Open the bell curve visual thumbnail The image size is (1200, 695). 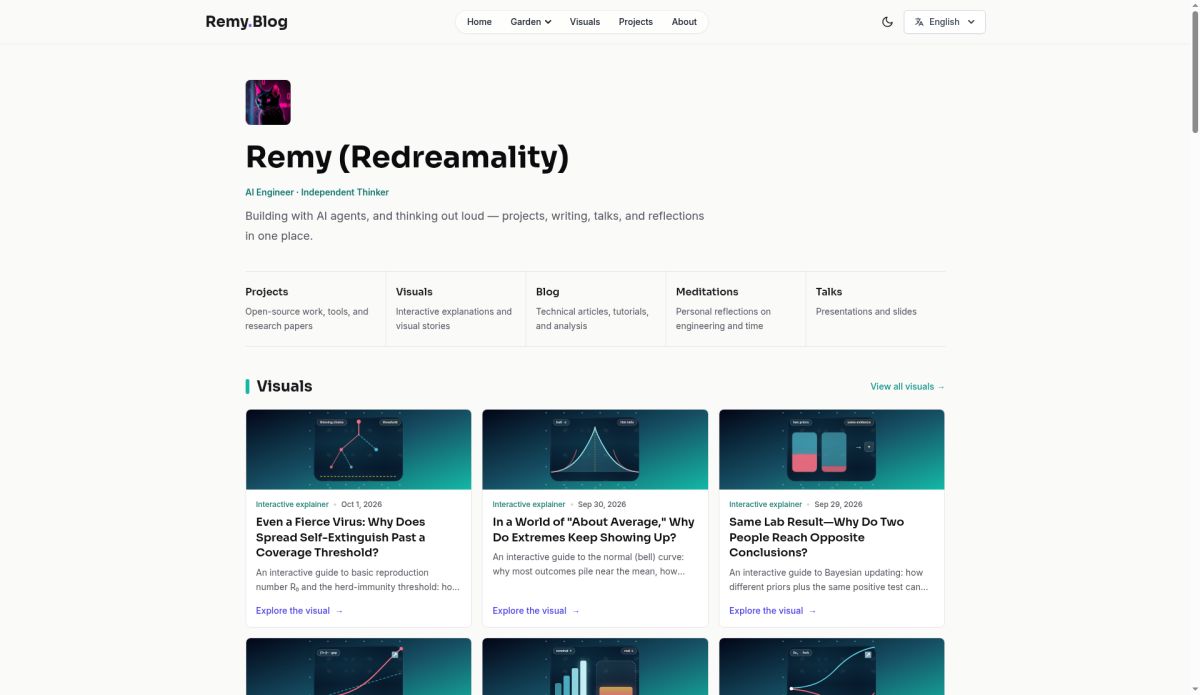click(x=595, y=449)
